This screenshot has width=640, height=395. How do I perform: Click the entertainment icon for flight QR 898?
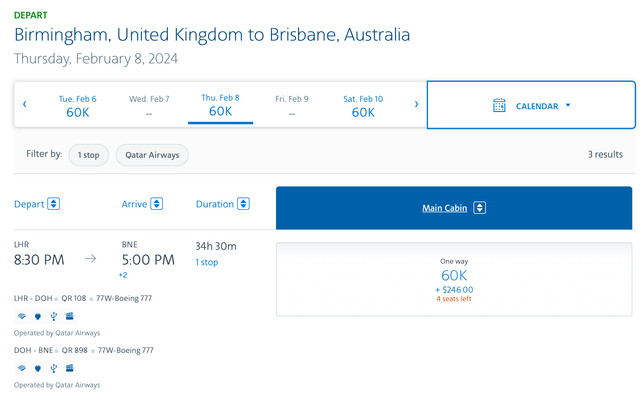pos(70,368)
